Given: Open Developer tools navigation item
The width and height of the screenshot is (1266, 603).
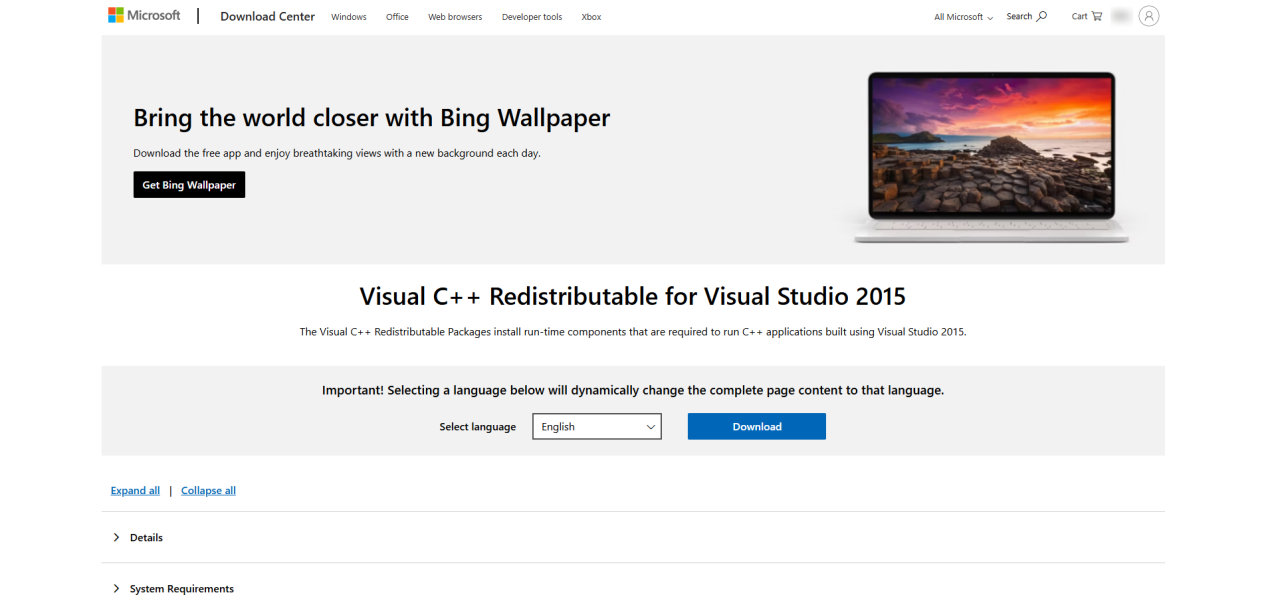Looking at the screenshot, I should click(532, 17).
